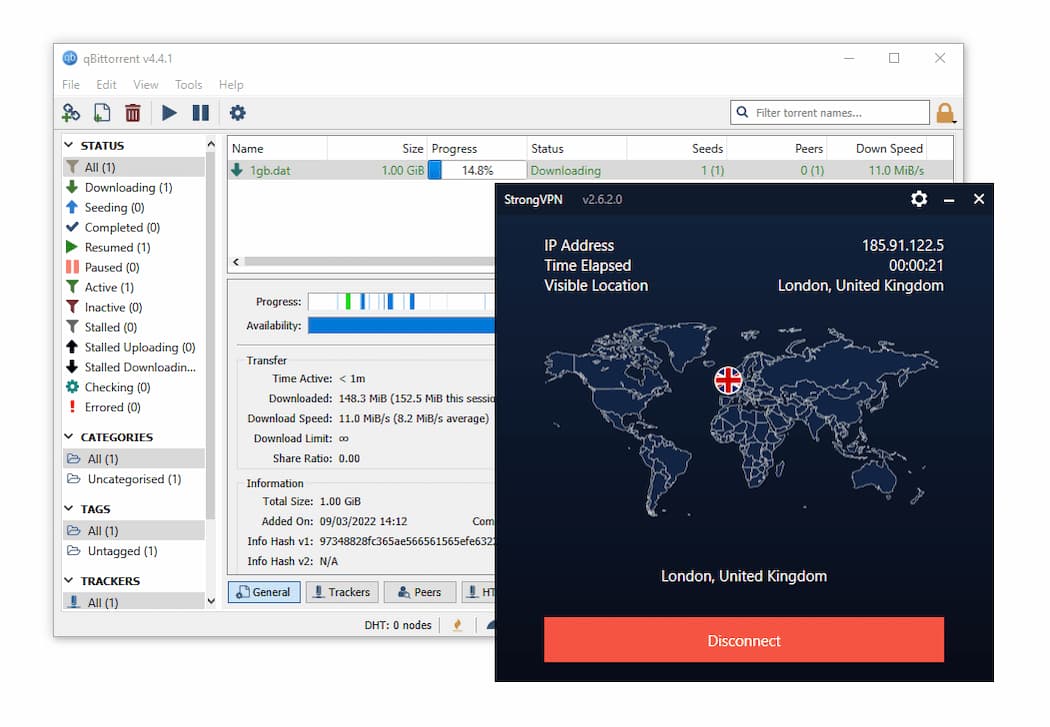Open the Edit menu

tap(106, 84)
